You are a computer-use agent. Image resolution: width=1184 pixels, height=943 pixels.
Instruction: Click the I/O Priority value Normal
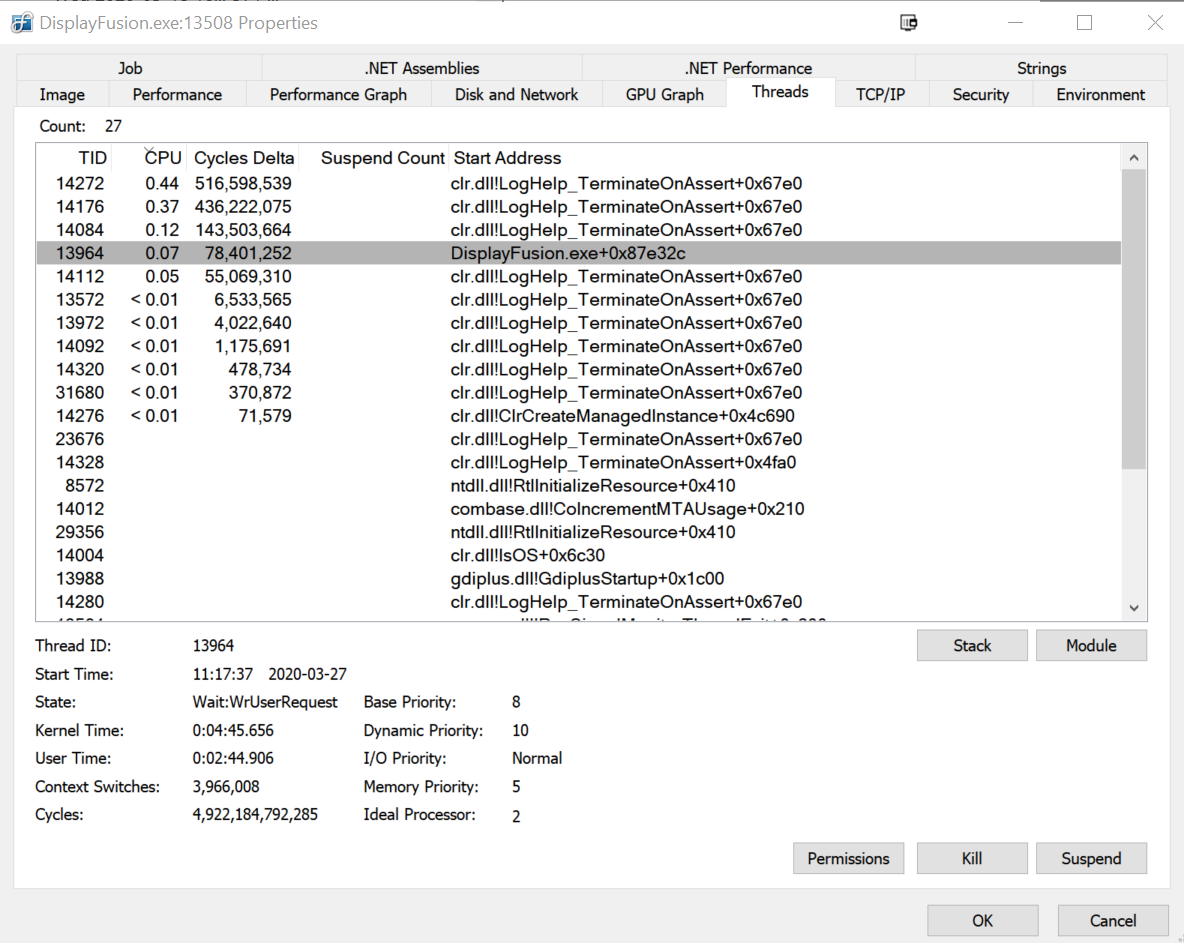pyautogui.click(x=537, y=758)
